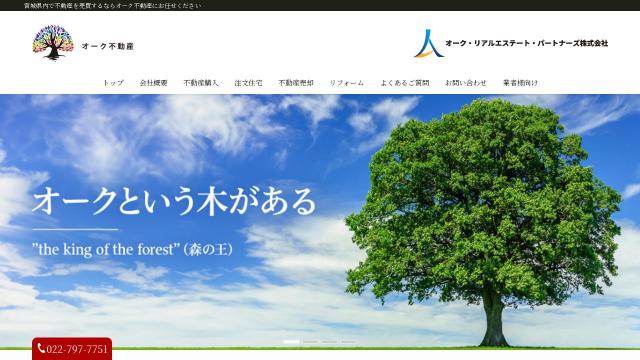640x360 pixels.
Task: Select the リフォーム menu item
Action: (x=347, y=83)
